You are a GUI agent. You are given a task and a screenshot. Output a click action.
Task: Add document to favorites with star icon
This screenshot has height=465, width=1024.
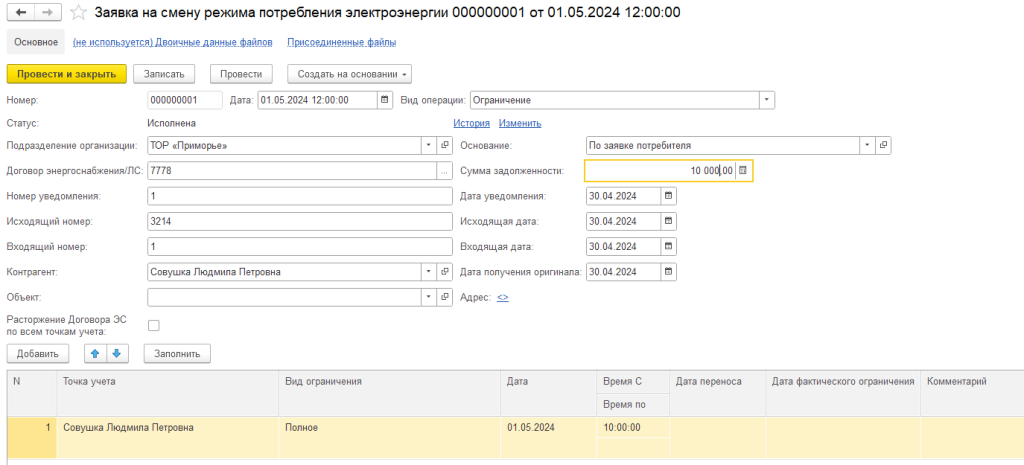point(78,13)
